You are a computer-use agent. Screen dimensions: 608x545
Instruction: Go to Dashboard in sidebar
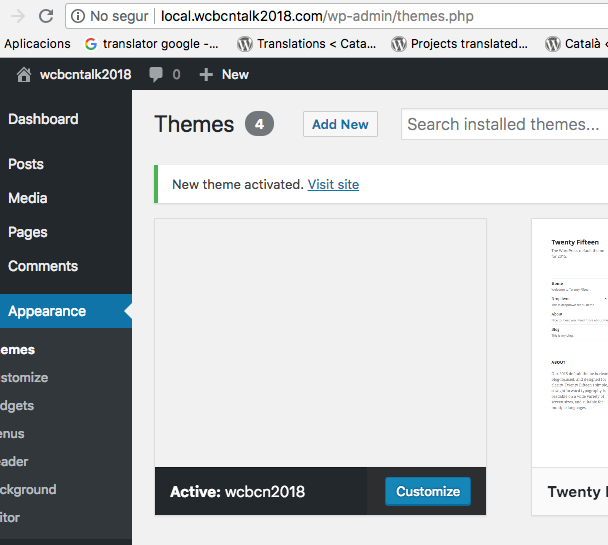(43, 119)
